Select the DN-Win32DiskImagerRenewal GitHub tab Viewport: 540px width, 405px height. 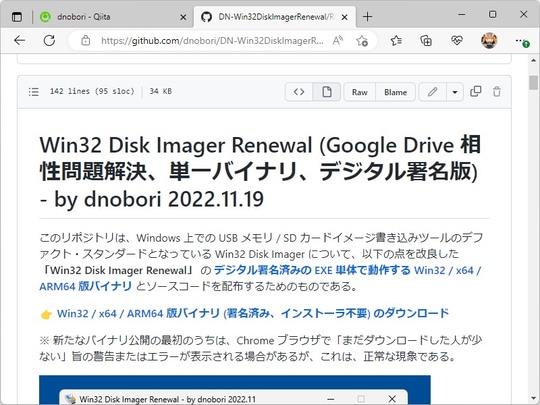(x=275, y=17)
